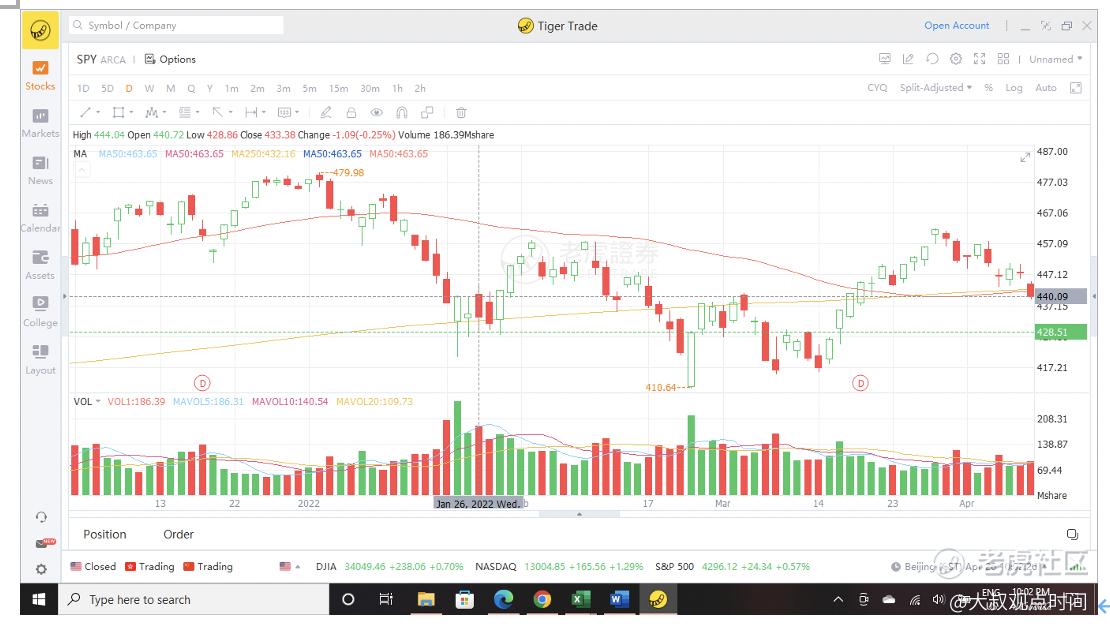Toggle the CYQ chip distribution
This screenshot has height=628, width=1110.
click(x=877, y=88)
